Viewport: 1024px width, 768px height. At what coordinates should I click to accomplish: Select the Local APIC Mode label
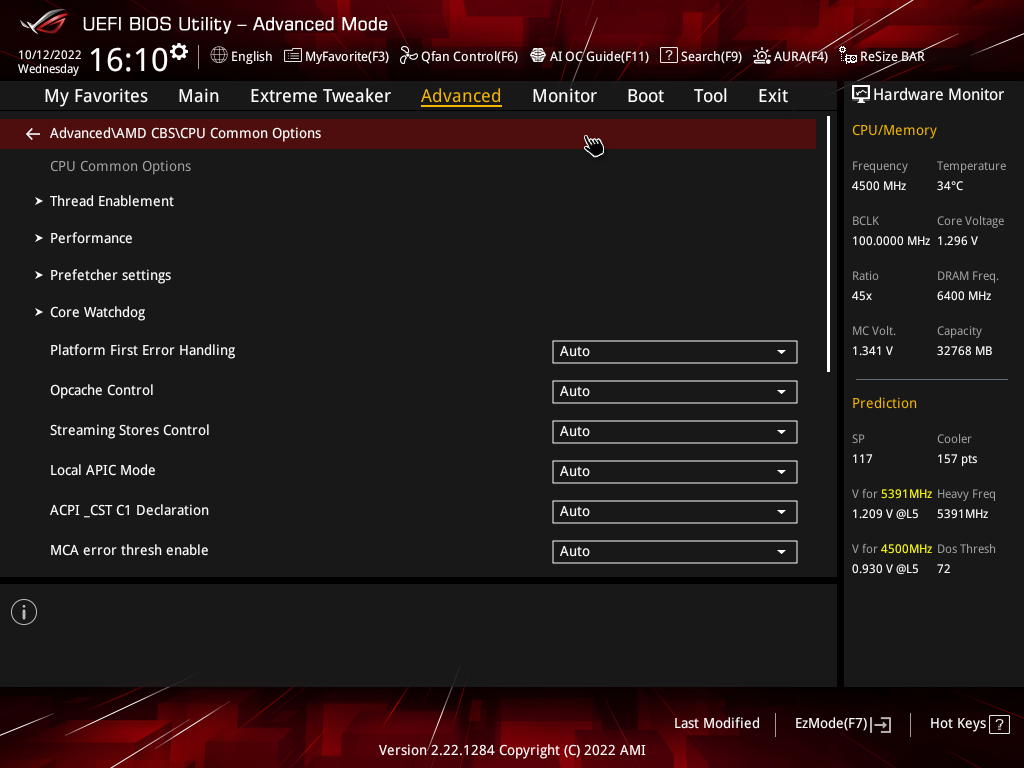pyautogui.click(x=103, y=470)
